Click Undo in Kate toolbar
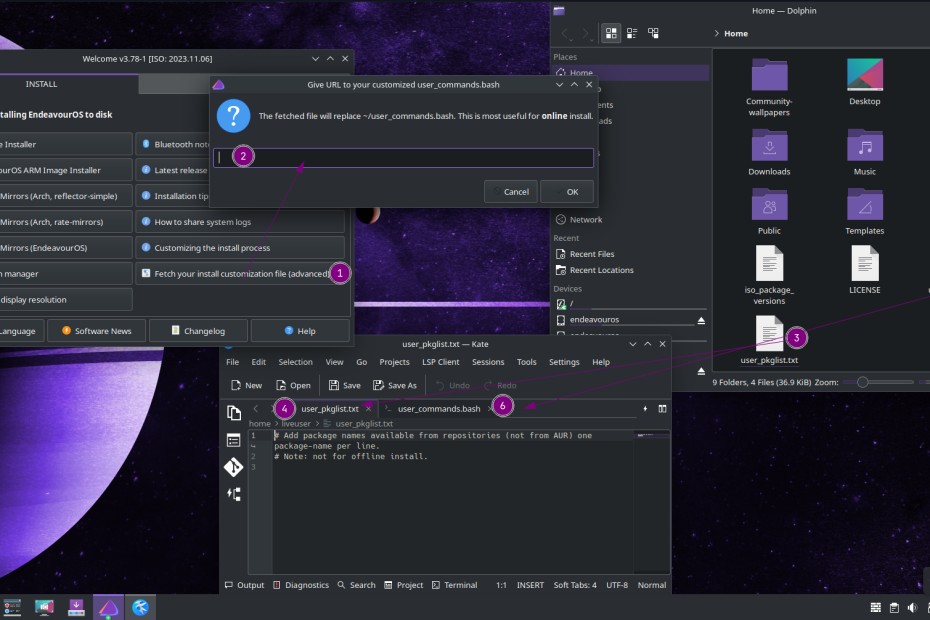The image size is (930, 620). (453, 385)
